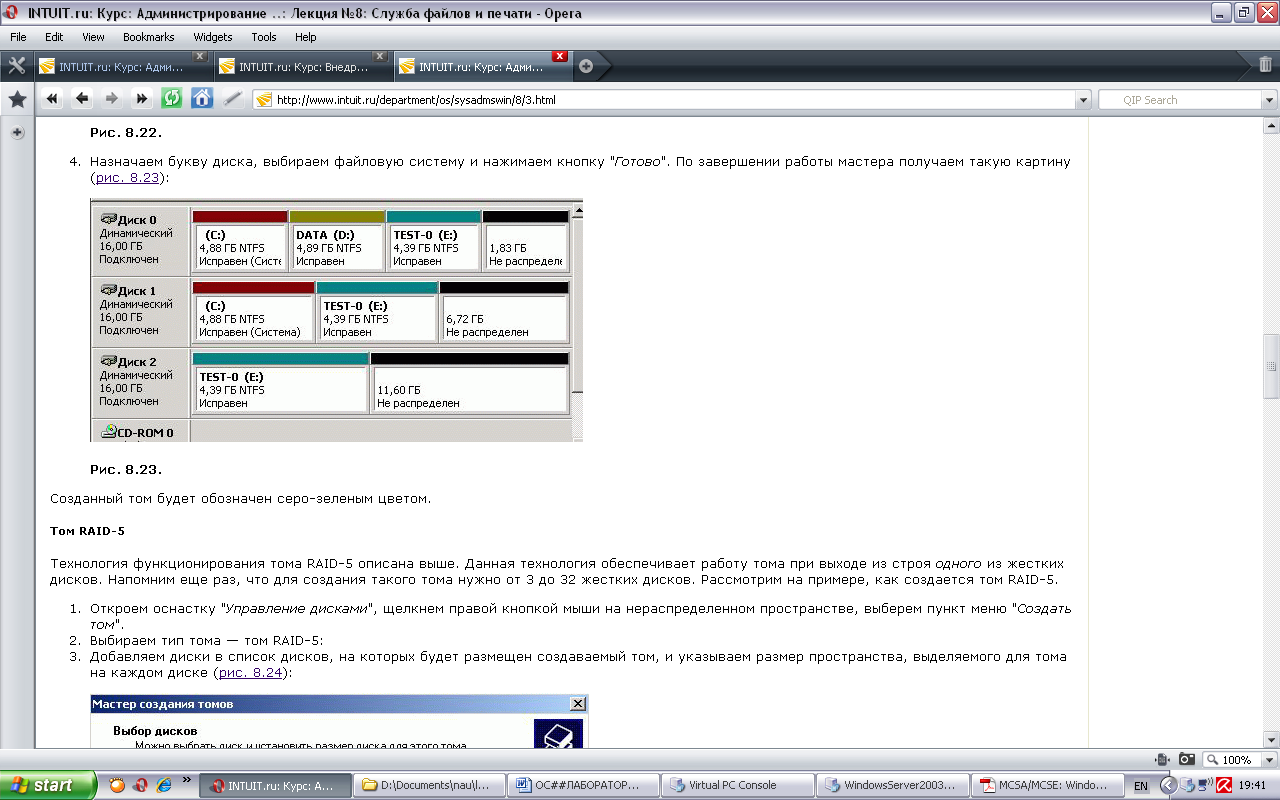The width and height of the screenshot is (1280, 800).
Task: Open the Tools menu
Action: (x=264, y=37)
